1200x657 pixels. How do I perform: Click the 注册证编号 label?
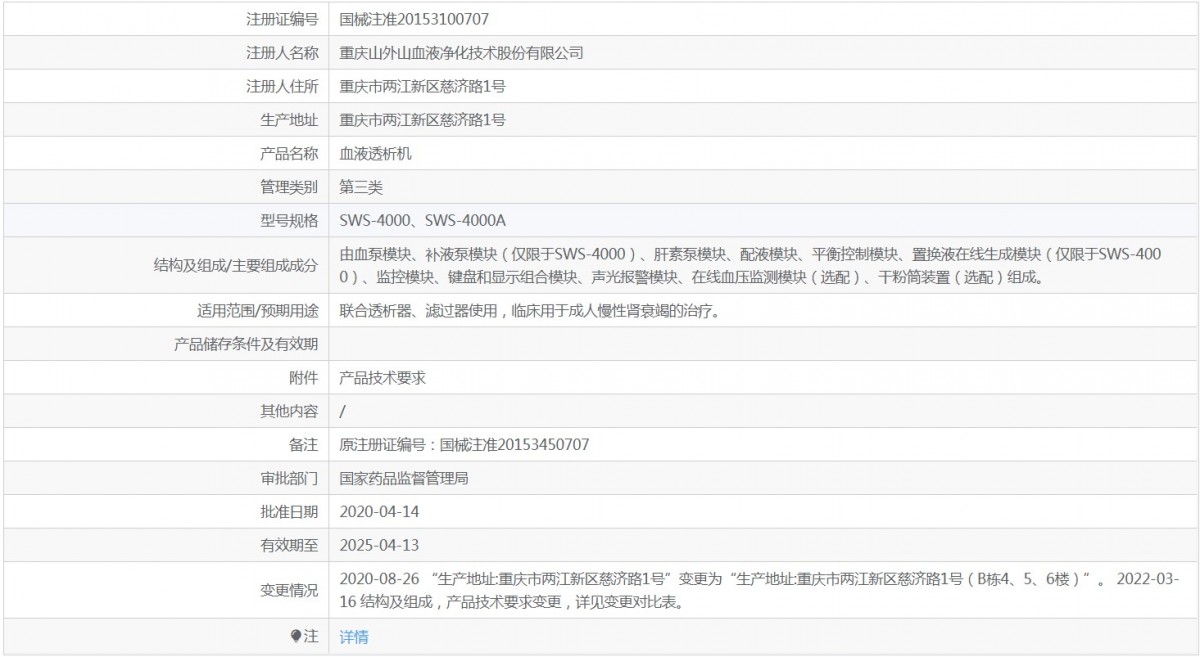click(x=282, y=19)
